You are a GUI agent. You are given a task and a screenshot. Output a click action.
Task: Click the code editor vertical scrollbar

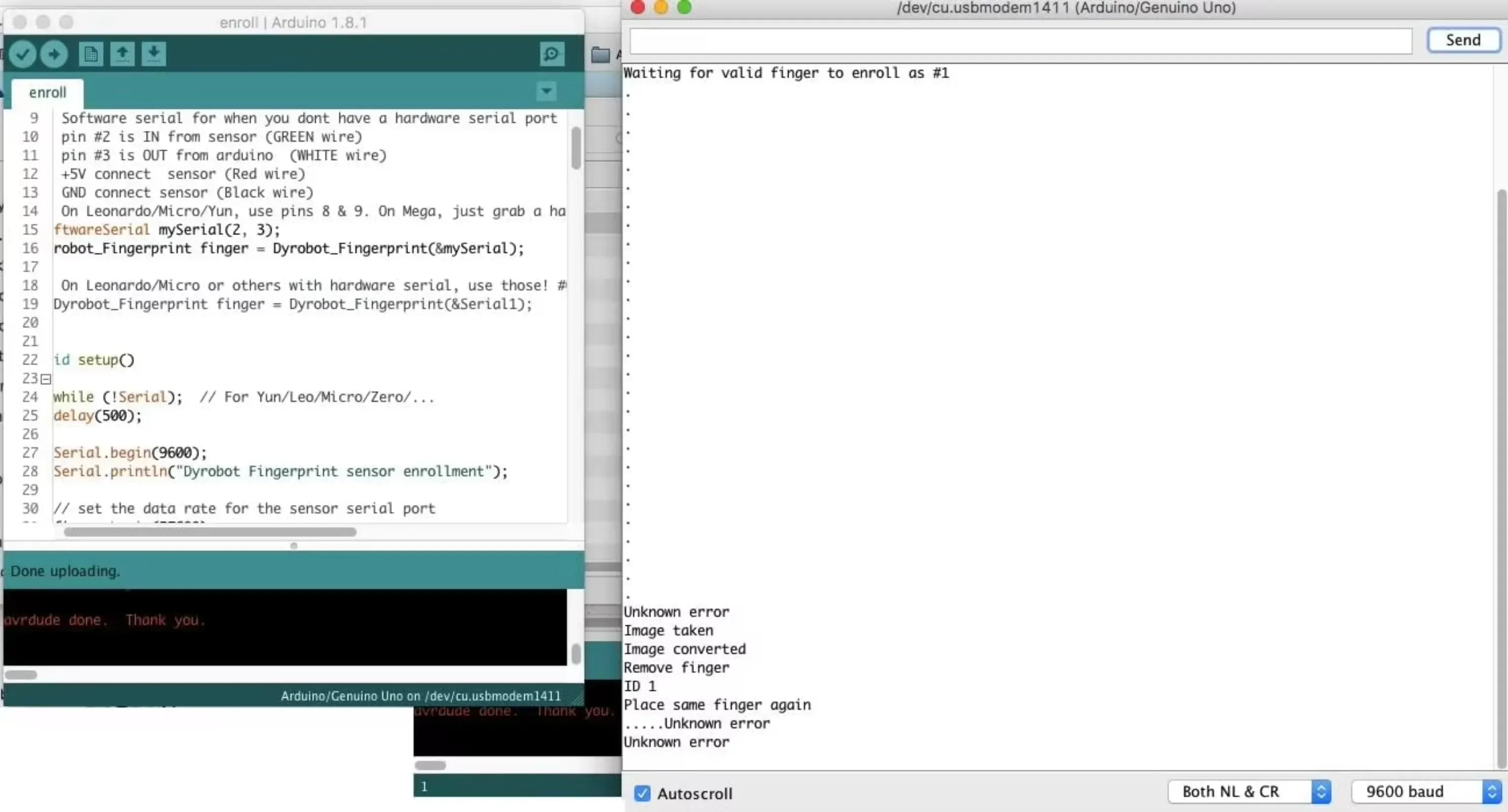coord(576,147)
